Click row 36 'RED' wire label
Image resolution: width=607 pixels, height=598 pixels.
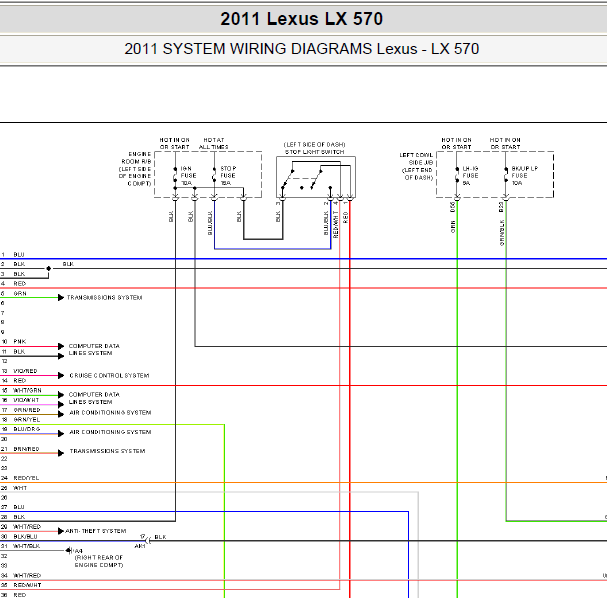point(19,595)
